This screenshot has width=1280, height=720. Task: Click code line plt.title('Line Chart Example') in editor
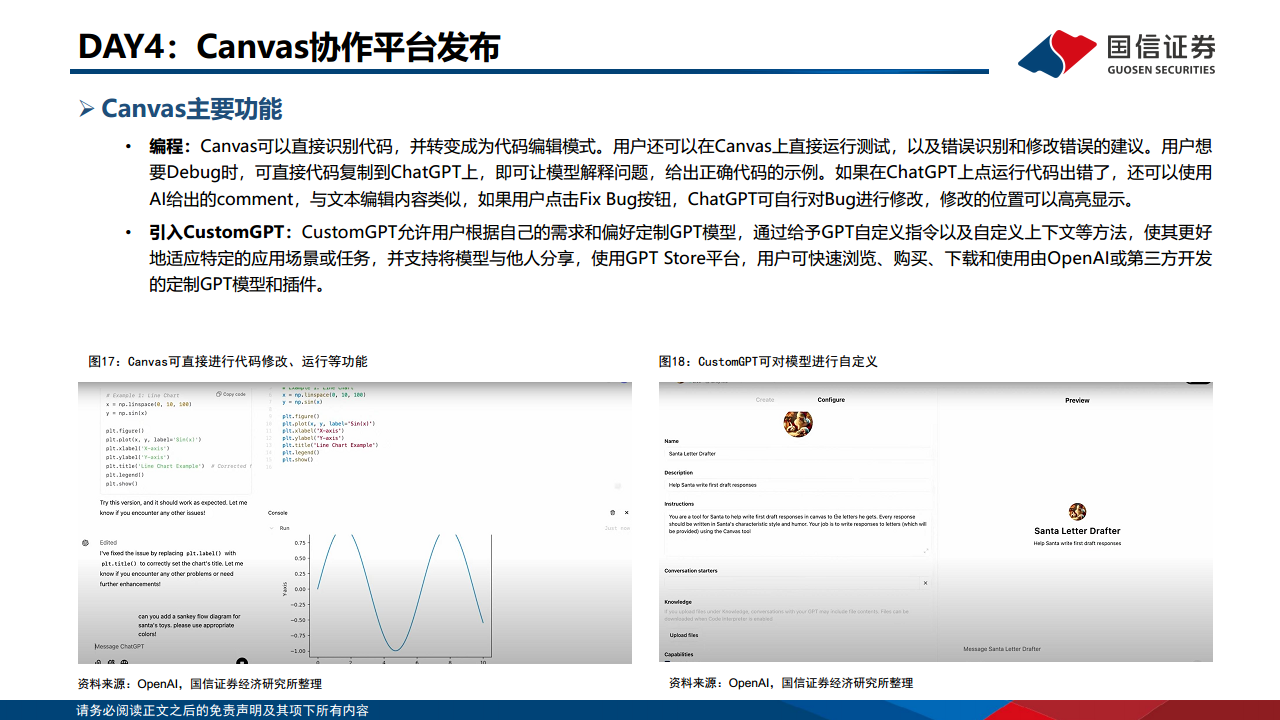pyautogui.click(x=329, y=444)
